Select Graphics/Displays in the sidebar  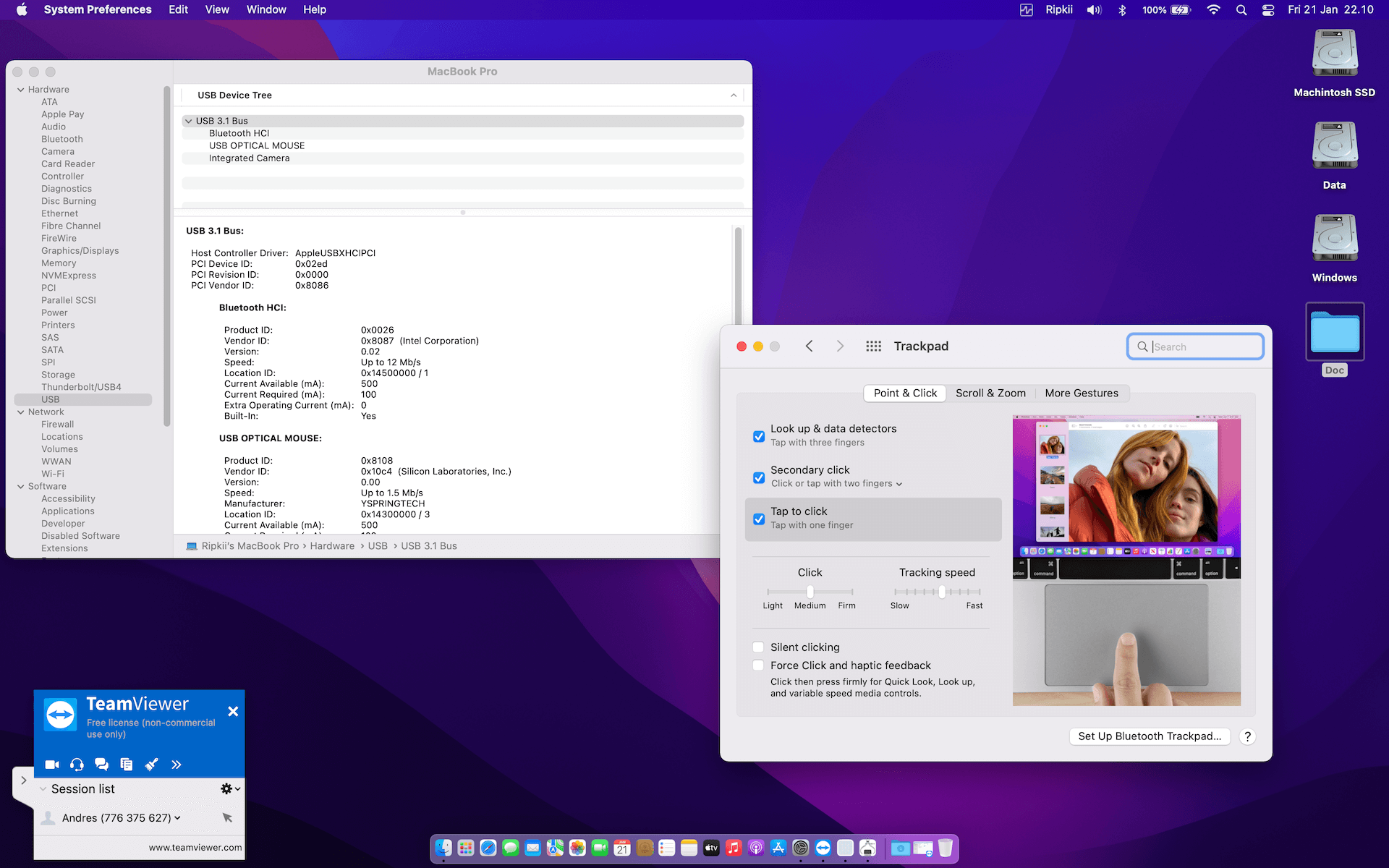pyautogui.click(x=80, y=251)
